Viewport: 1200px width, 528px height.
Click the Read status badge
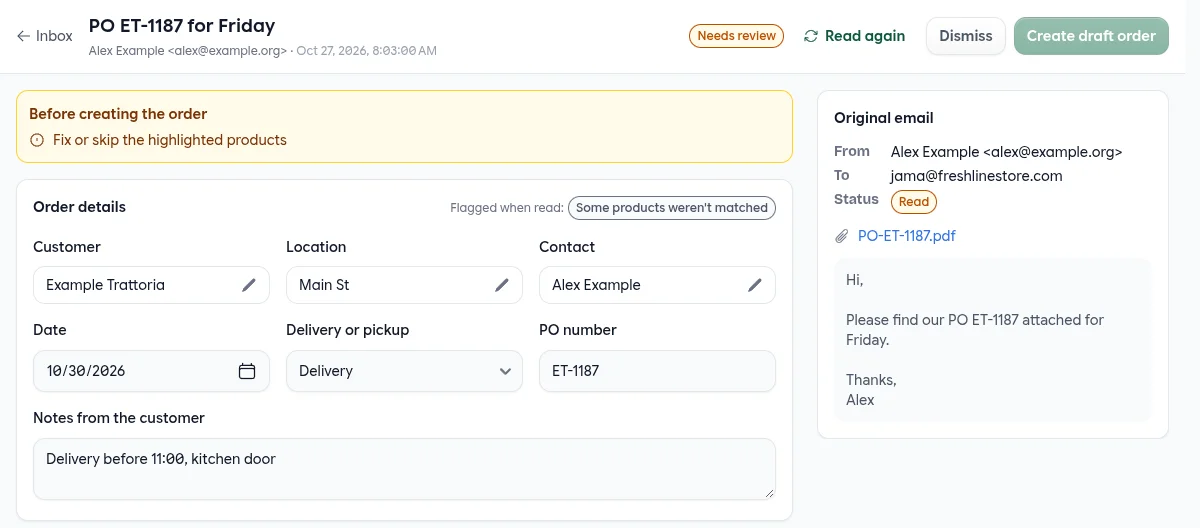(x=914, y=201)
